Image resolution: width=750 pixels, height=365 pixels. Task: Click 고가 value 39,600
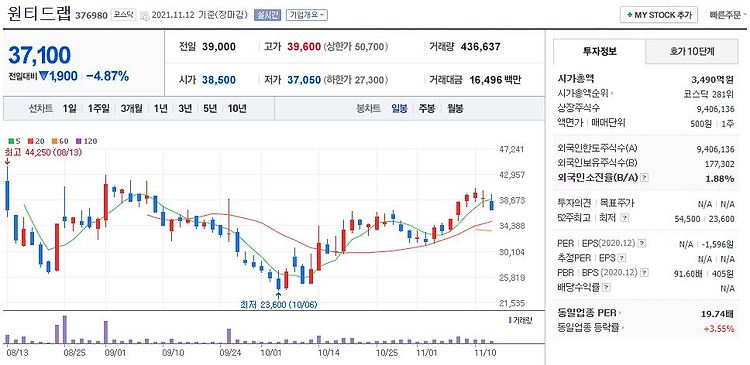(x=304, y=47)
